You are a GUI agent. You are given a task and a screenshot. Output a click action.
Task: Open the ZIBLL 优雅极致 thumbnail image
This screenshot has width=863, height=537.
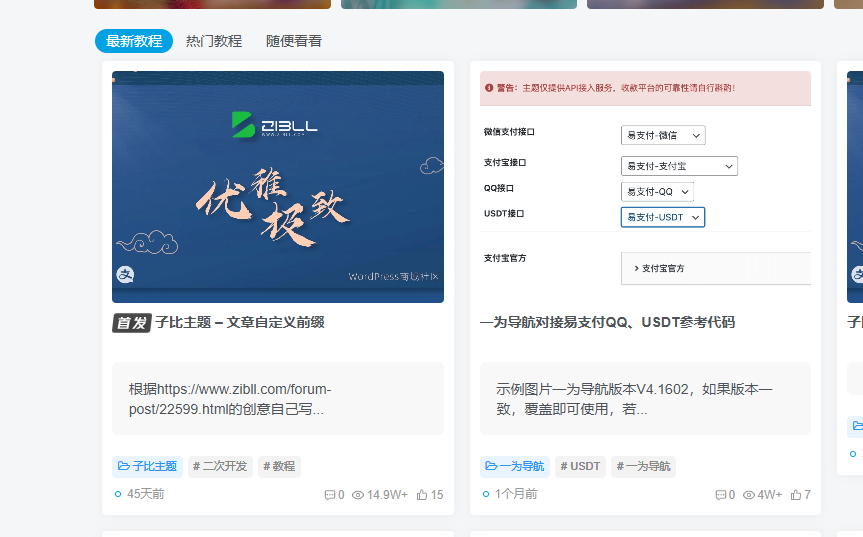click(x=278, y=187)
